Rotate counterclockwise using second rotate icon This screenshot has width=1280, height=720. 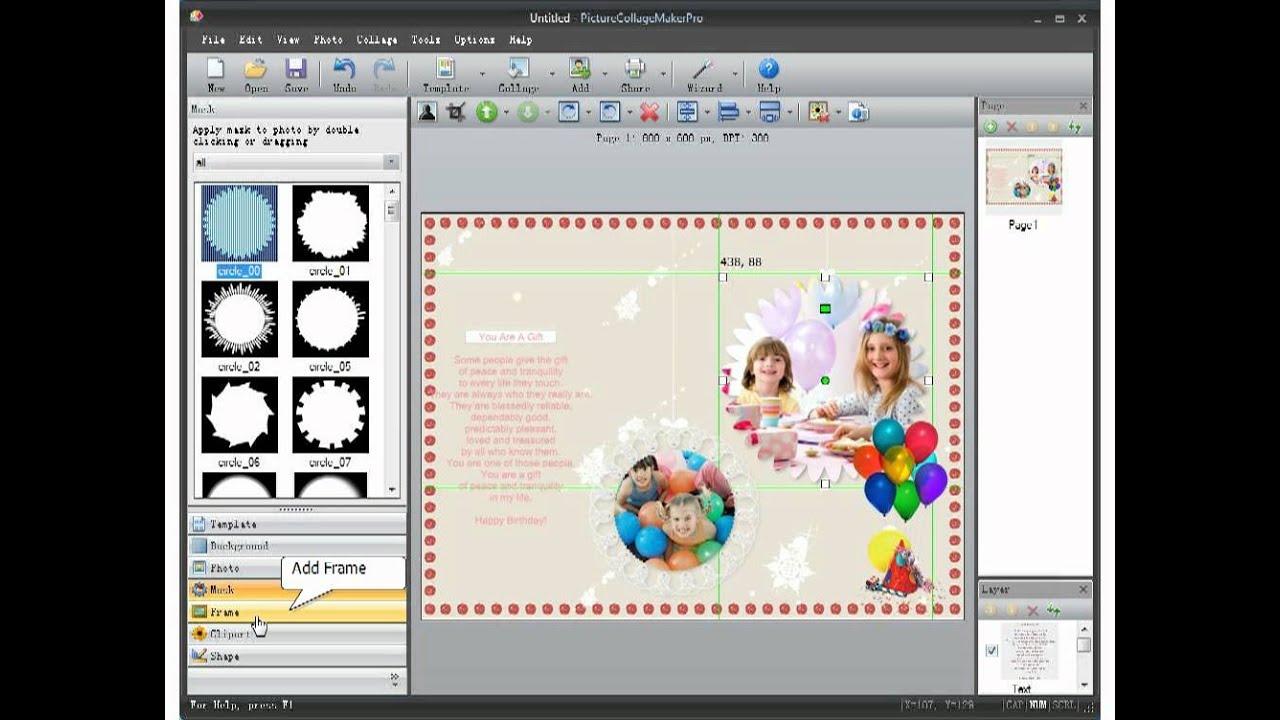coord(610,112)
